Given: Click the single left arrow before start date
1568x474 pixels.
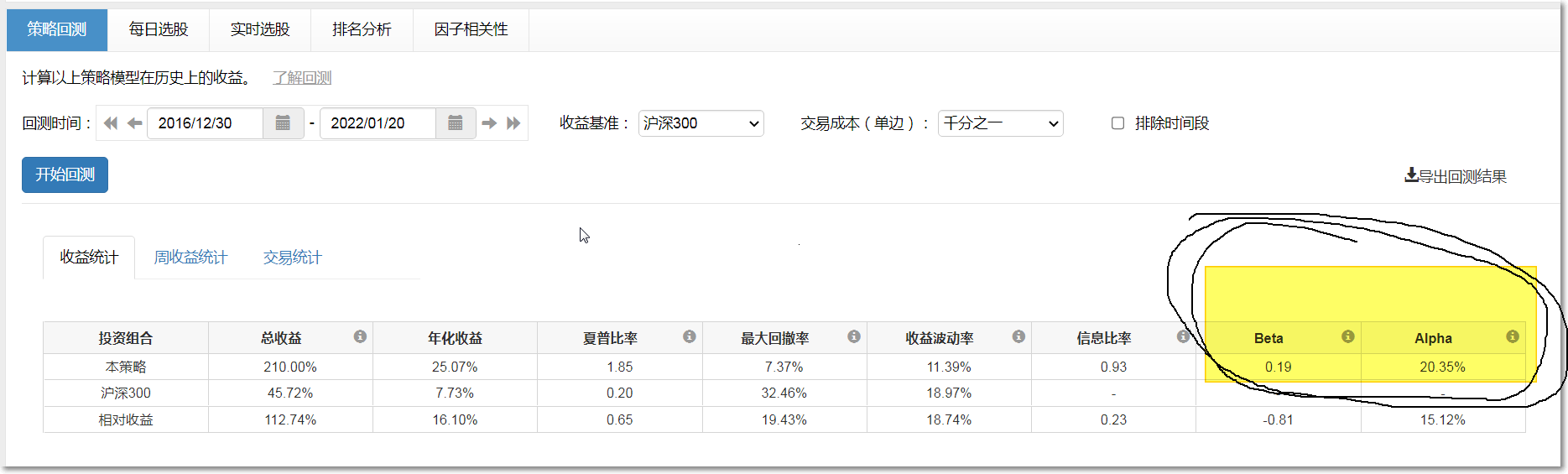Looking at the screenshot, I should (x=134, y=123).
